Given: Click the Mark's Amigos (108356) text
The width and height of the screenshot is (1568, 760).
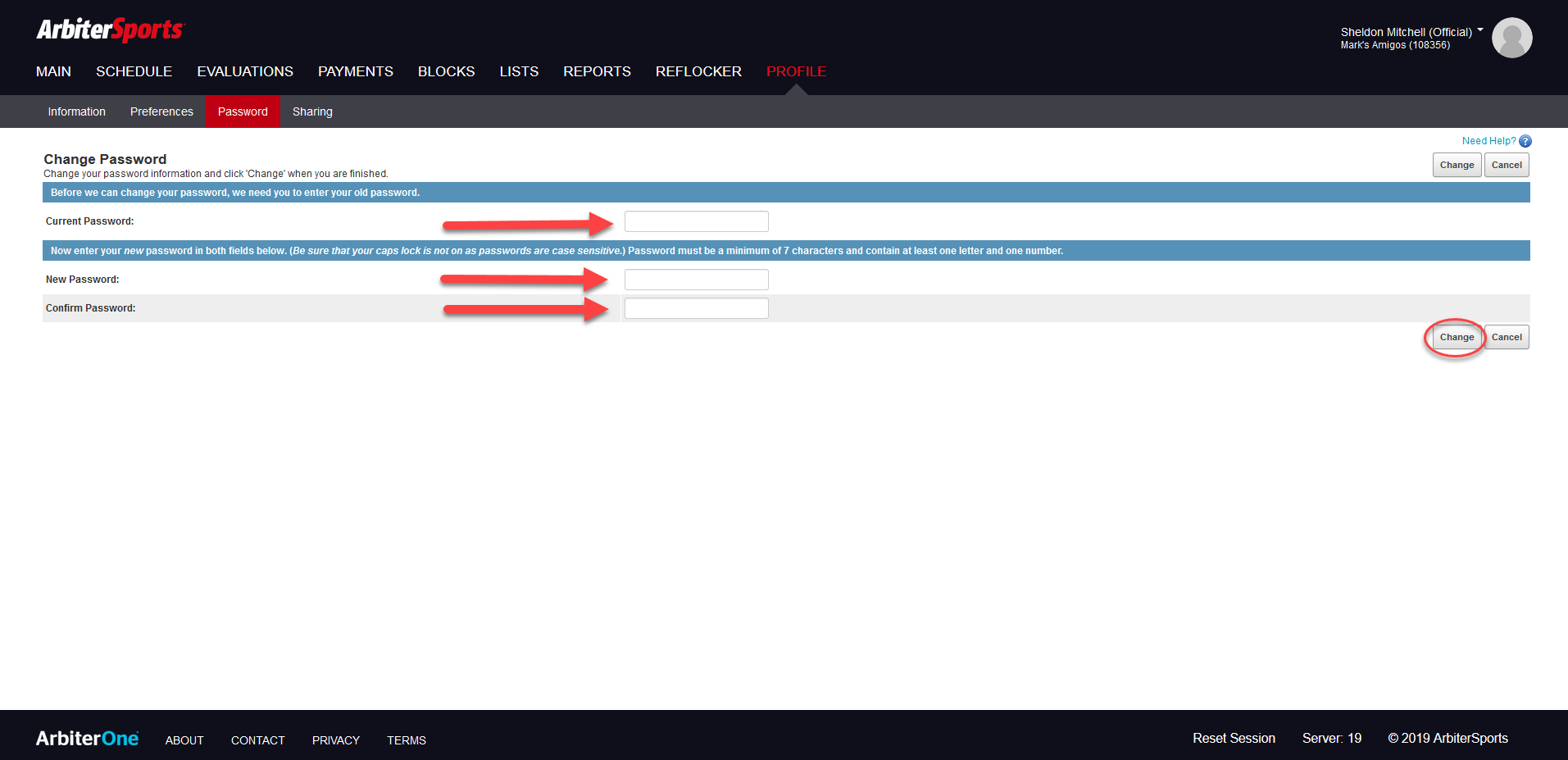Looking at the screenshot, I should [1395, 45].
